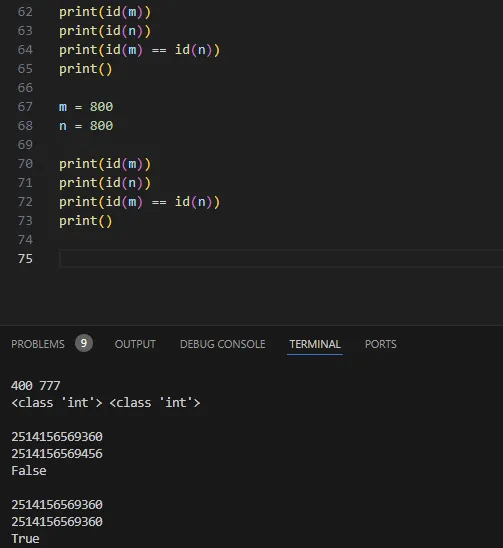Click line number 73 in gutter

(x=25, y=221)
